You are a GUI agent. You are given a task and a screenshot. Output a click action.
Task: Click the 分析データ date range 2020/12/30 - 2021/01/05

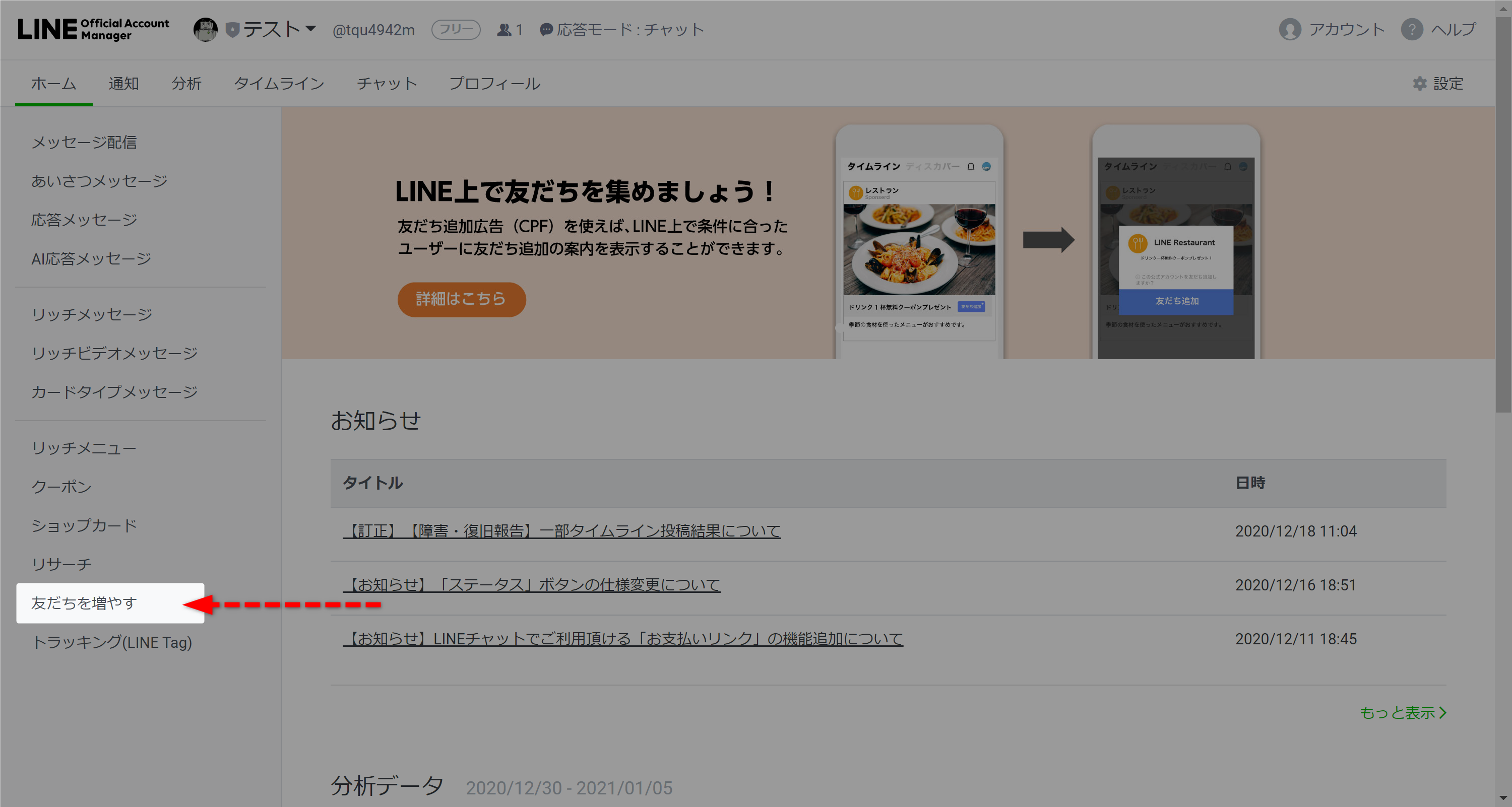point(569,788)
